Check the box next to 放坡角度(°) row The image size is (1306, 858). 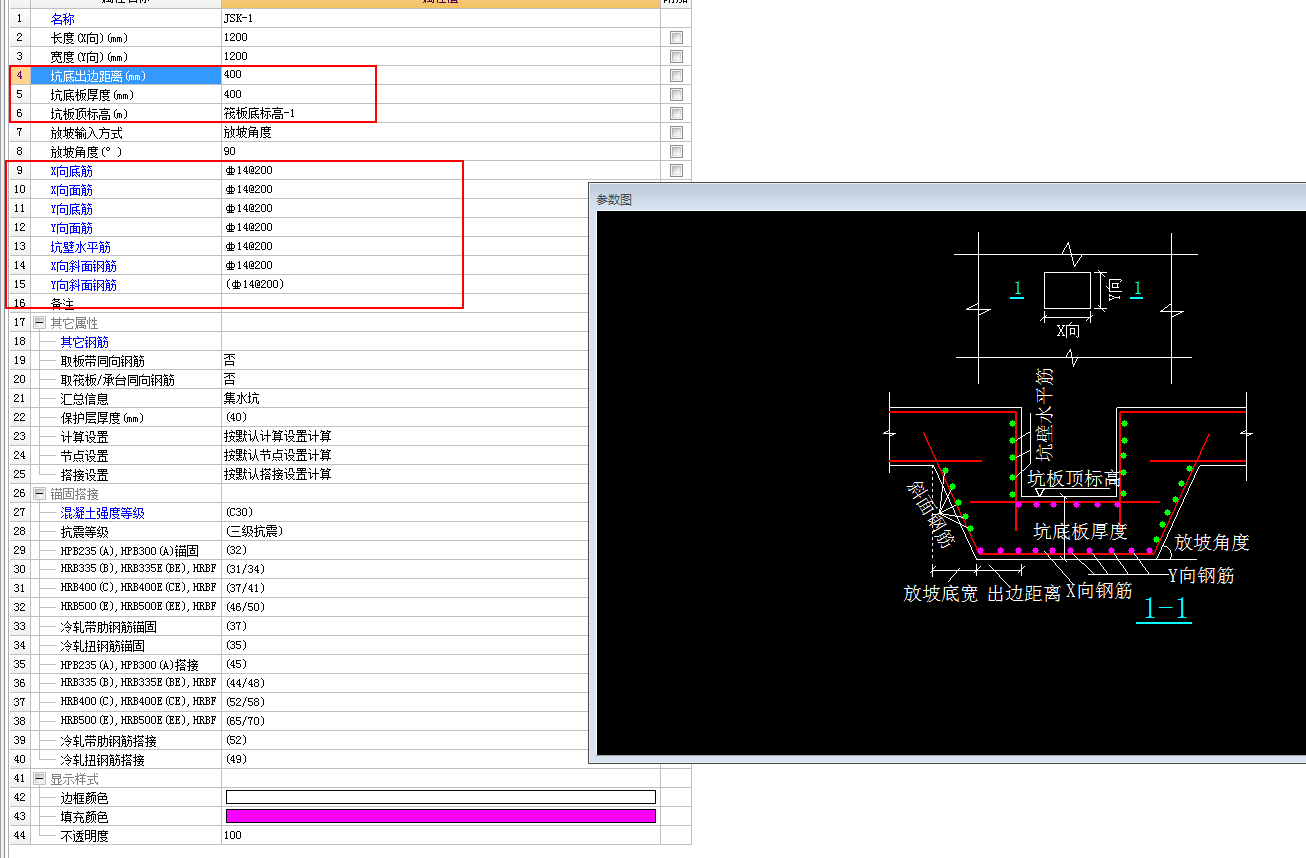point(677,151)
